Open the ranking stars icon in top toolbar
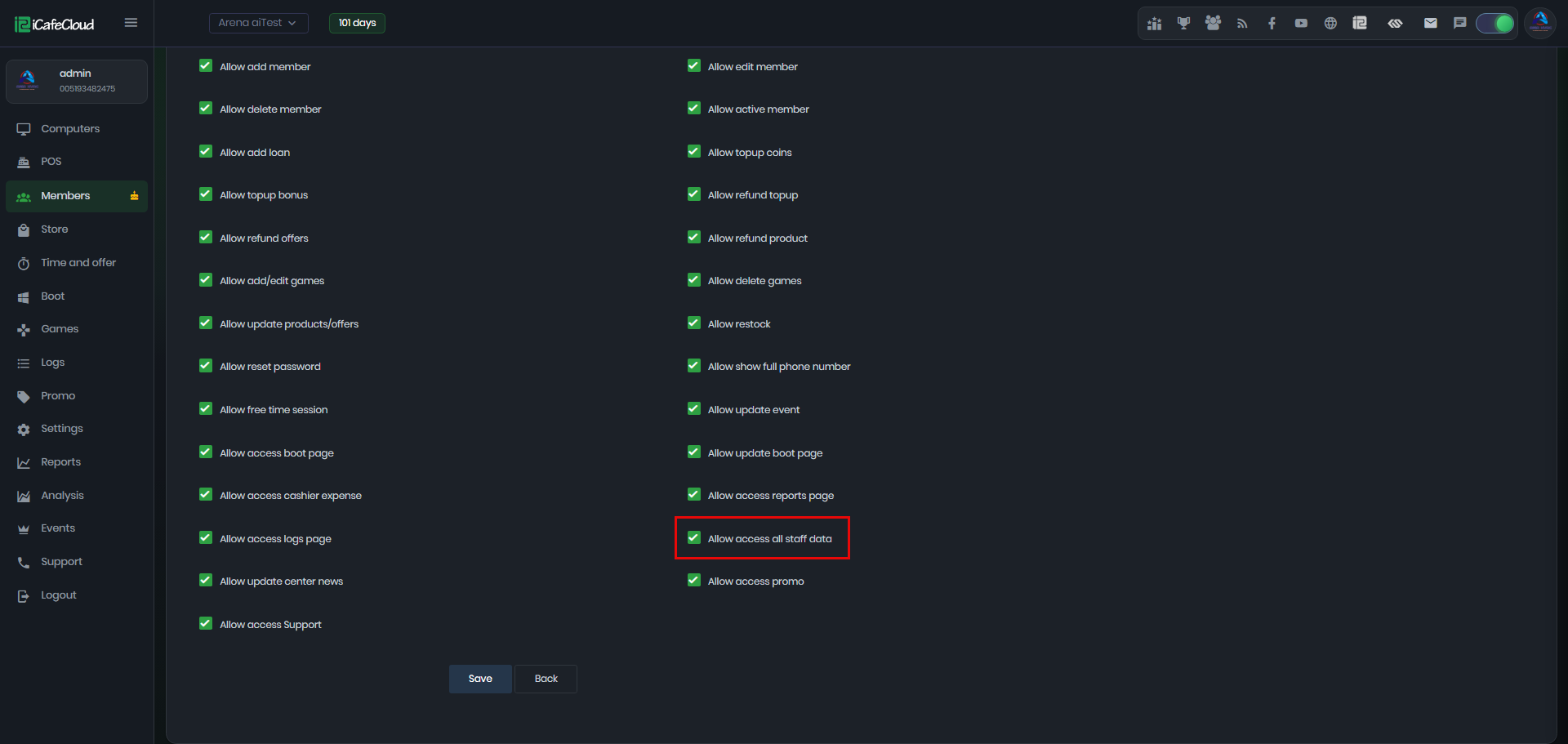1568x744 pixels. (x=1154, y=24)
